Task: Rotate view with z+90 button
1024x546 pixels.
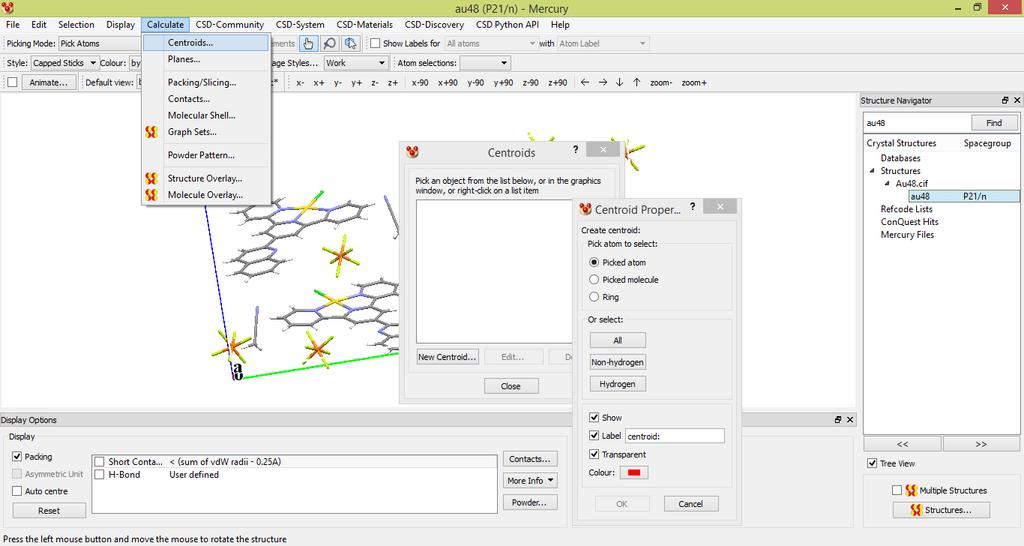Action: [558, 83]
